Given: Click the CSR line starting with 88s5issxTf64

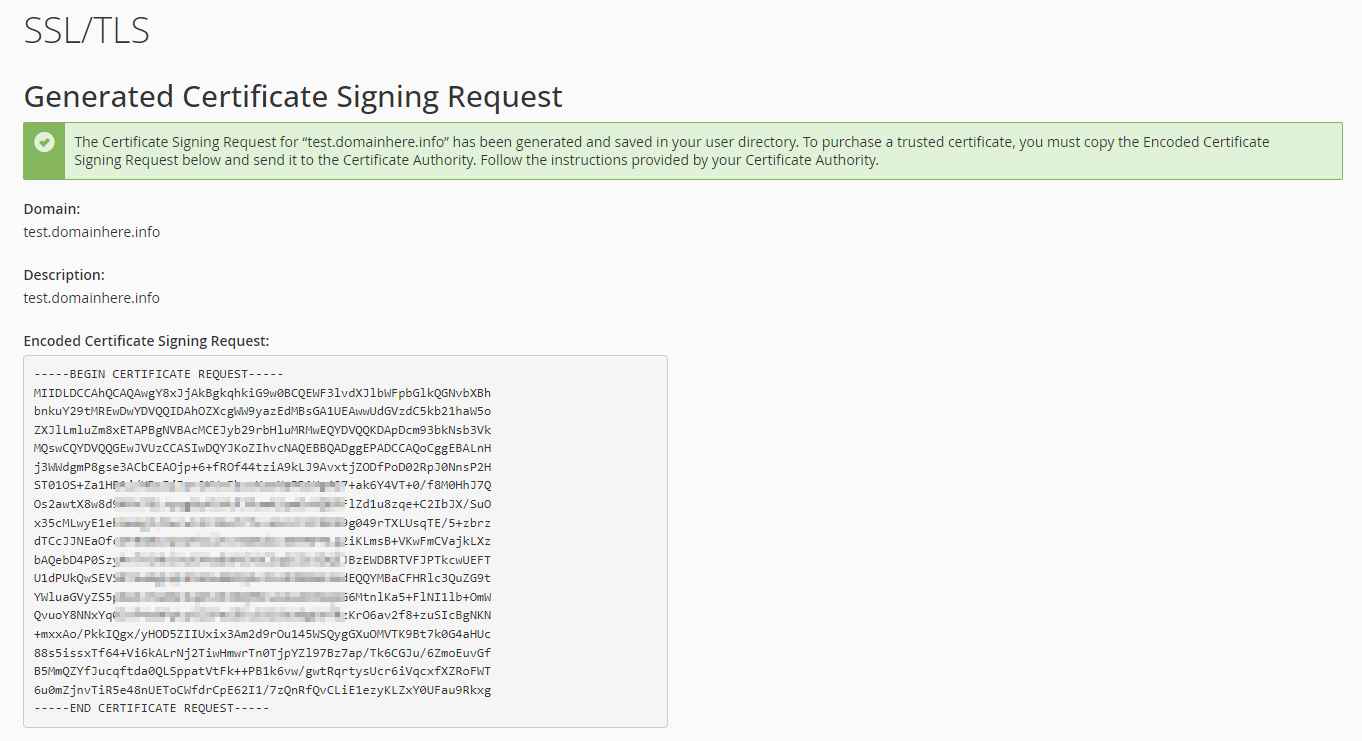Looking at the screenshot, I should (262, 652).
